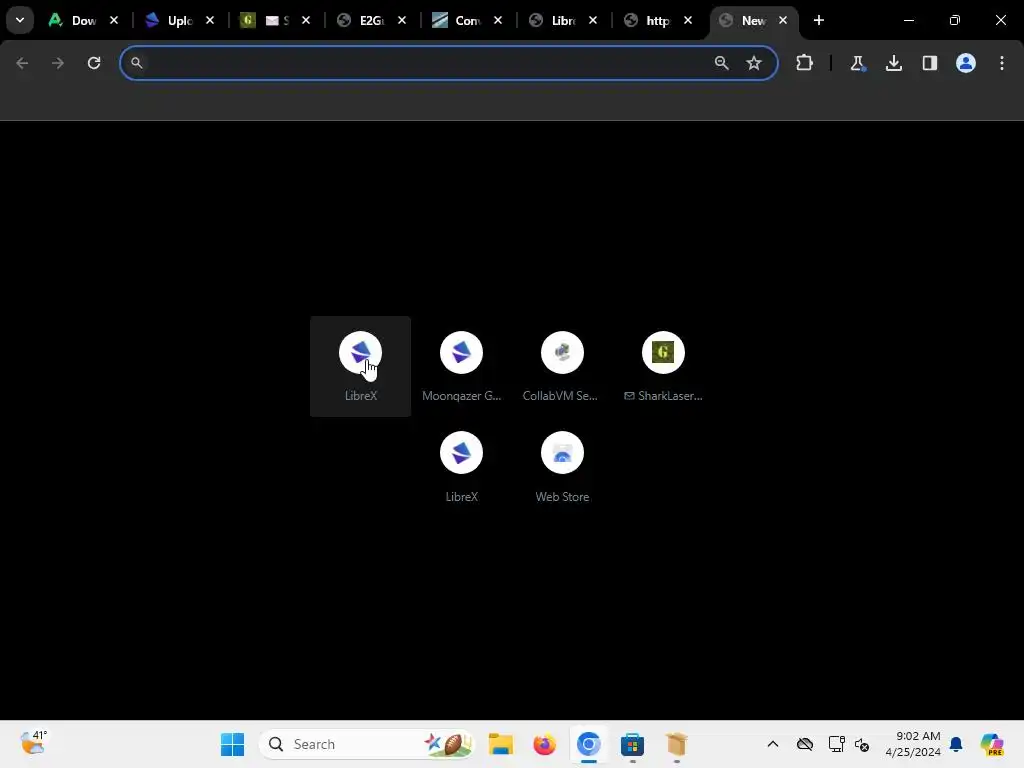The image size is (1024, 768).
Task: Close the http tab
Action: tap(688, 20)
